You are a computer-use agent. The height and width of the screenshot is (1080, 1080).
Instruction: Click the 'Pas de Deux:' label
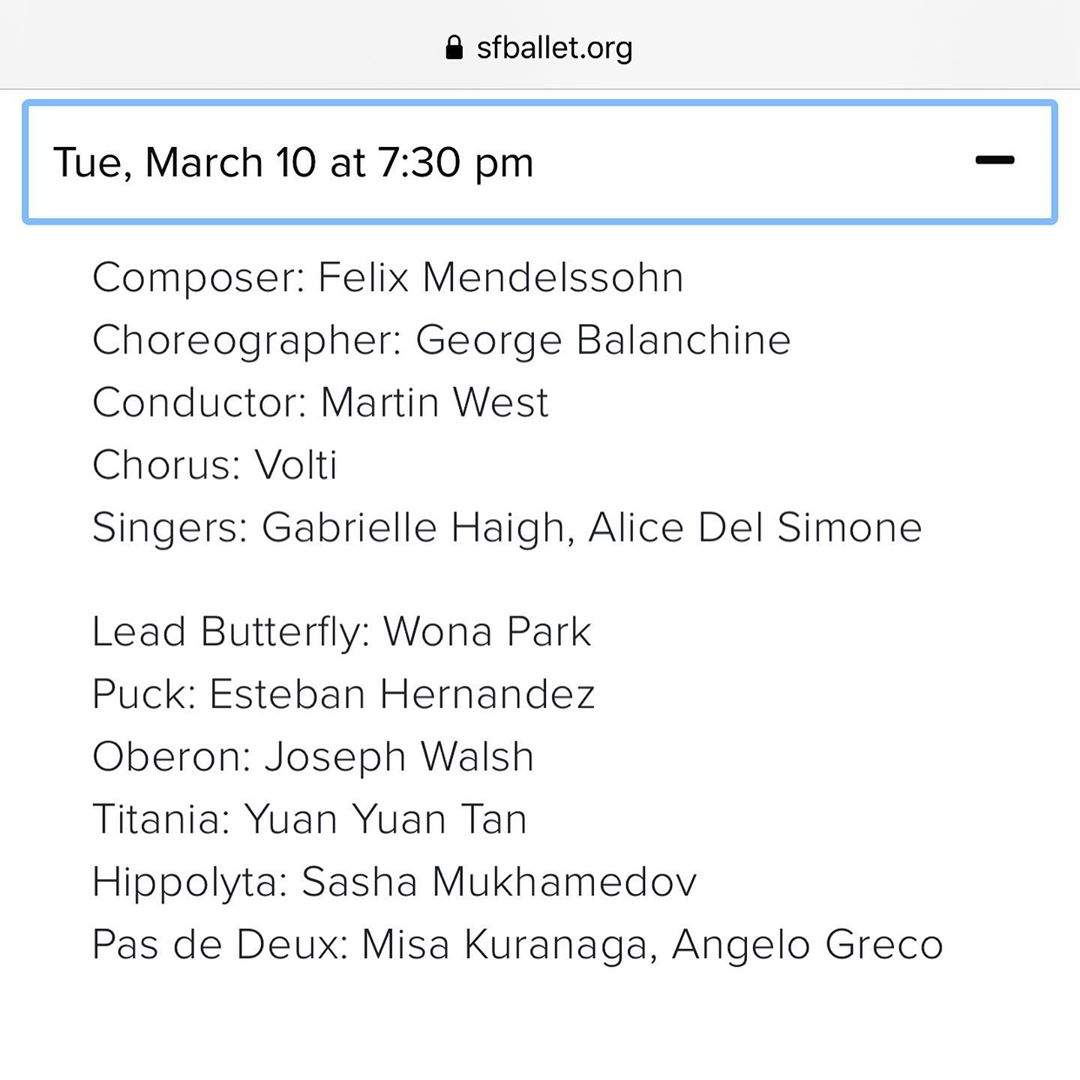point(220,945)
